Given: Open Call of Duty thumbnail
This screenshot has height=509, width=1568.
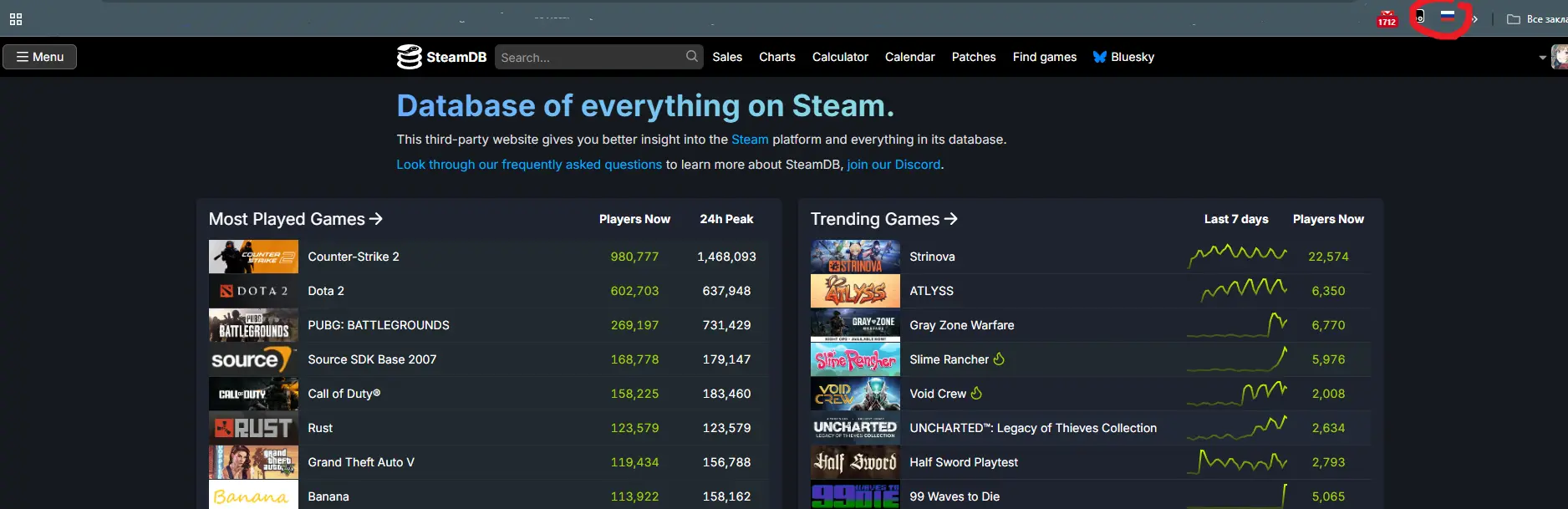Looking at the screenshot, I should [x=253, y=394].
